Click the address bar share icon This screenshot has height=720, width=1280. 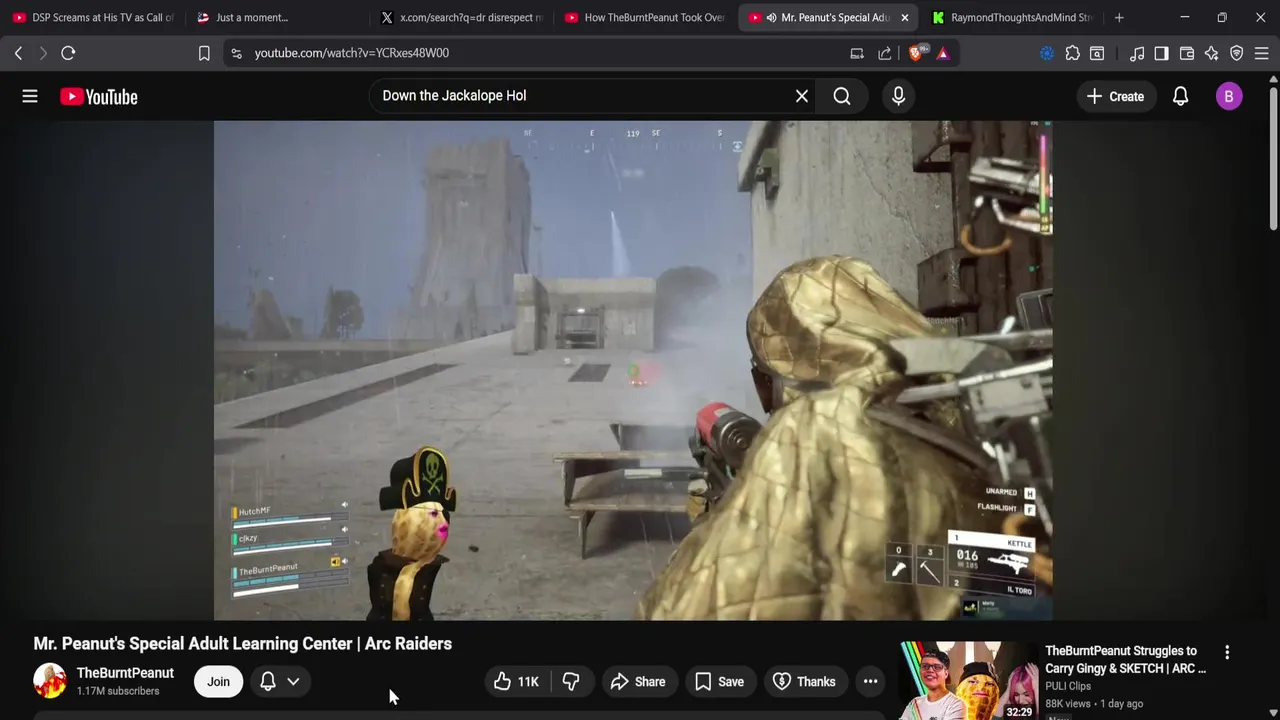(x=885, y=53)
